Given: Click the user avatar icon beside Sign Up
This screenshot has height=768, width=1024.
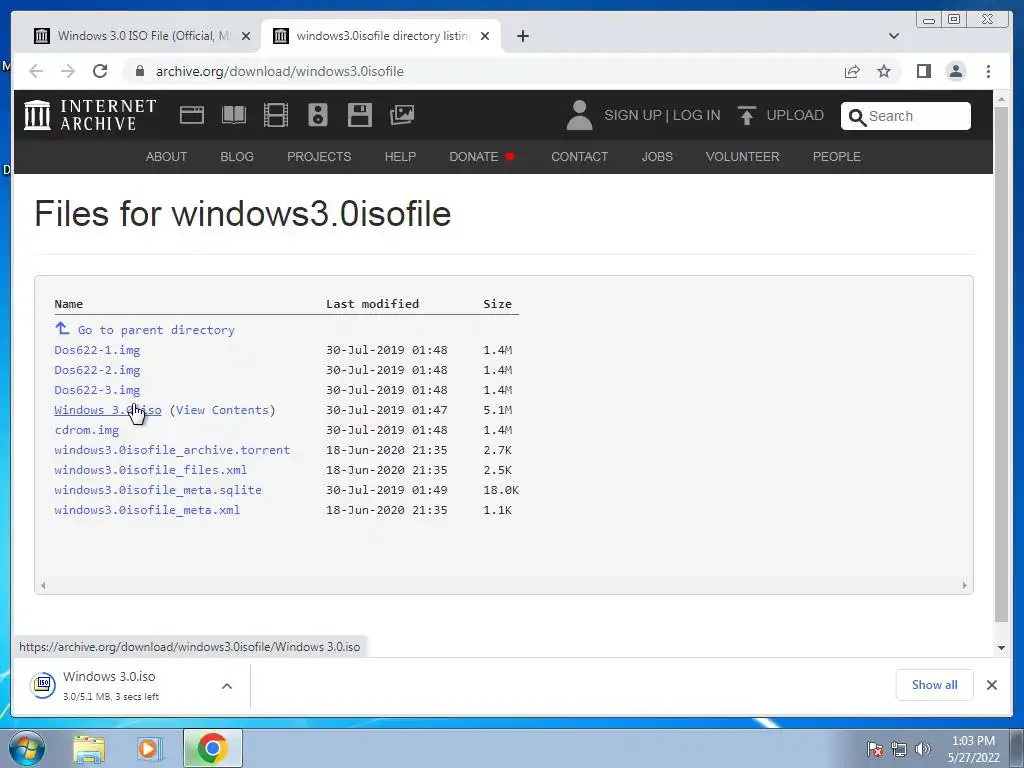Looking at the screenshot, I should point(579,115).
